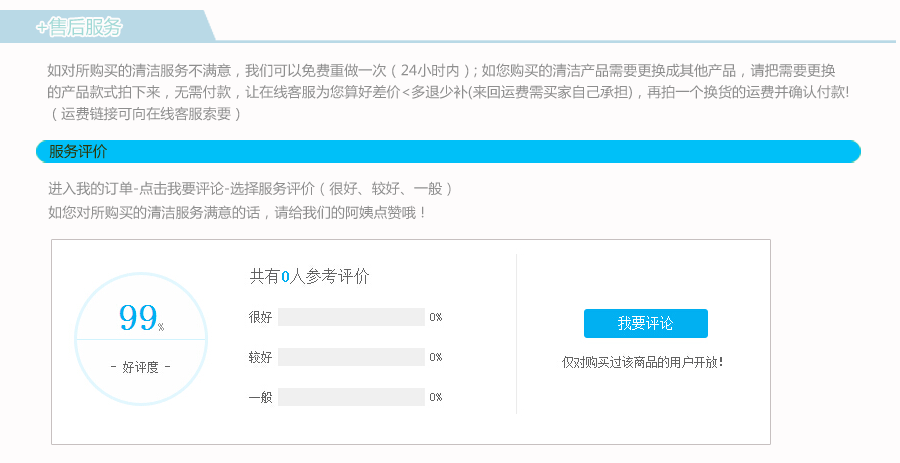Click the 99% rating circle
Image resolution: width=900 pixels, height=463 pixels.
point(140,318)
